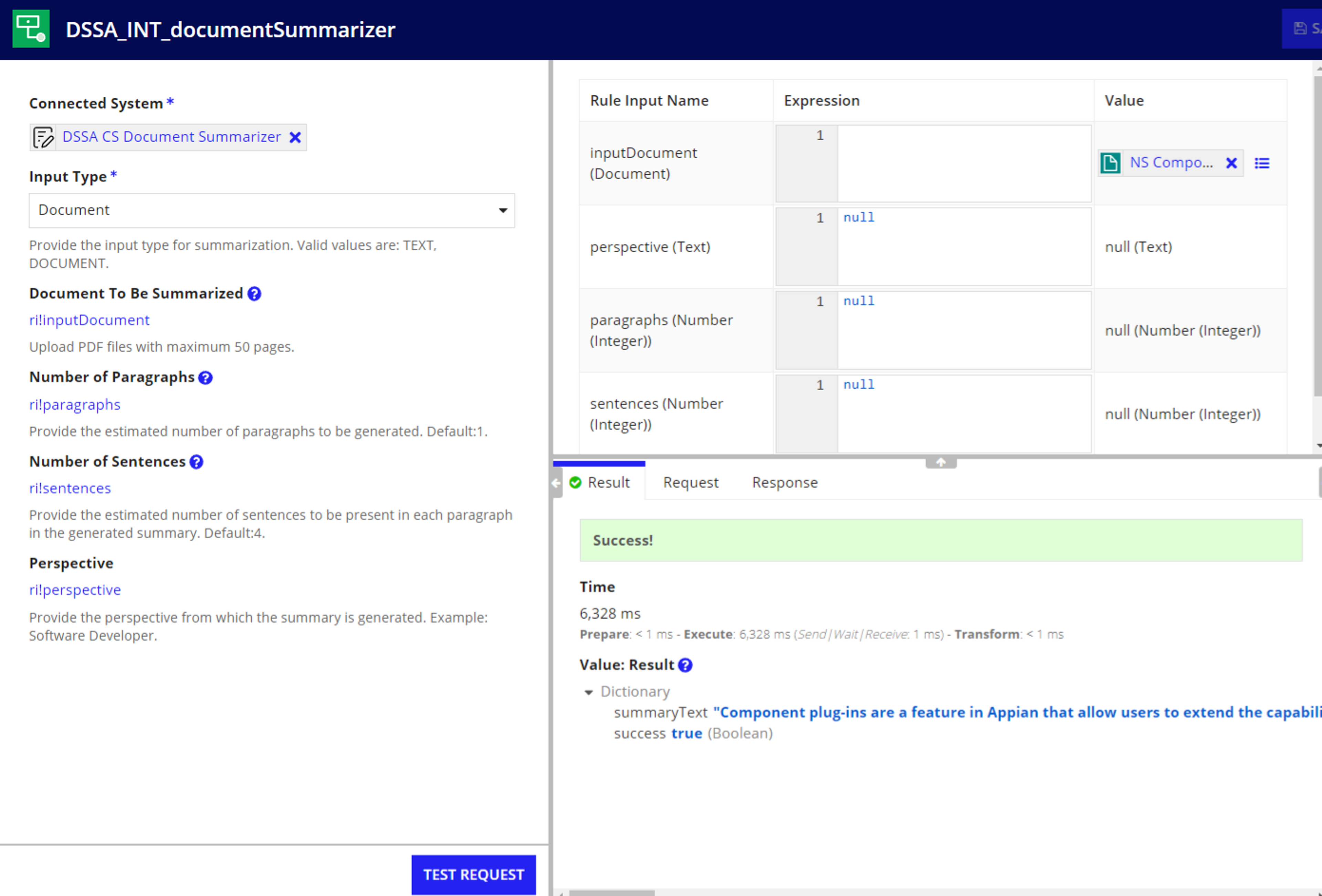Image resolution: width=1322 pixels, height=896 pixels.
Task: Open the list picker icon for inputDocument
Action: pos(1262,163)
